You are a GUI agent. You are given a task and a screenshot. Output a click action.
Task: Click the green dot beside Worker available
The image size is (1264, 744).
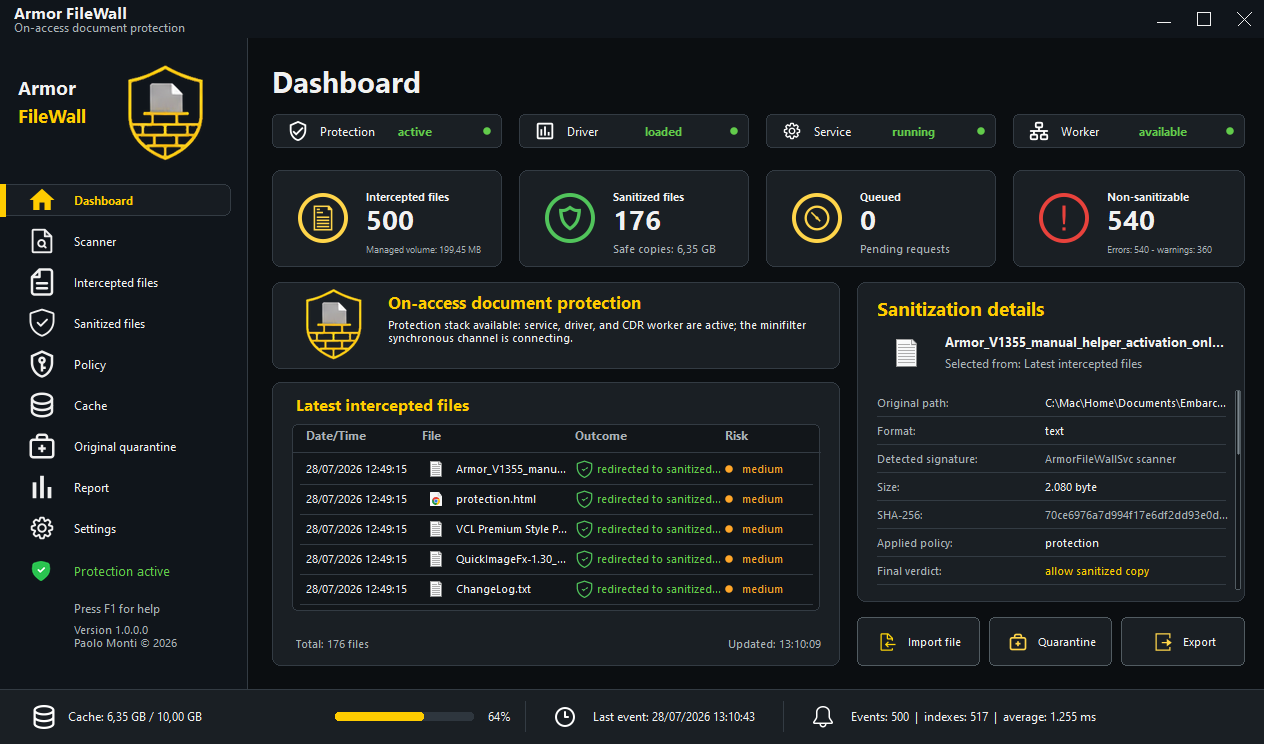pos(1228,131)
